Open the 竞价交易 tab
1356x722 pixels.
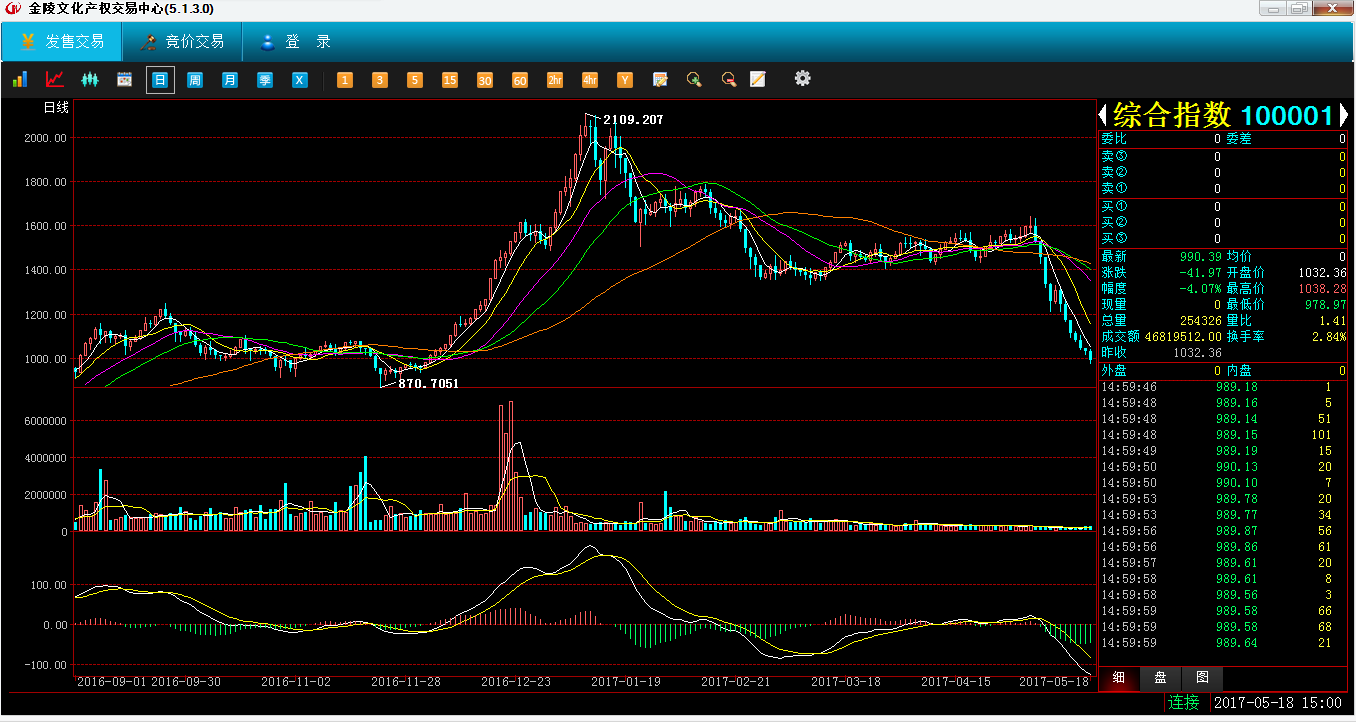click(182, 42)
